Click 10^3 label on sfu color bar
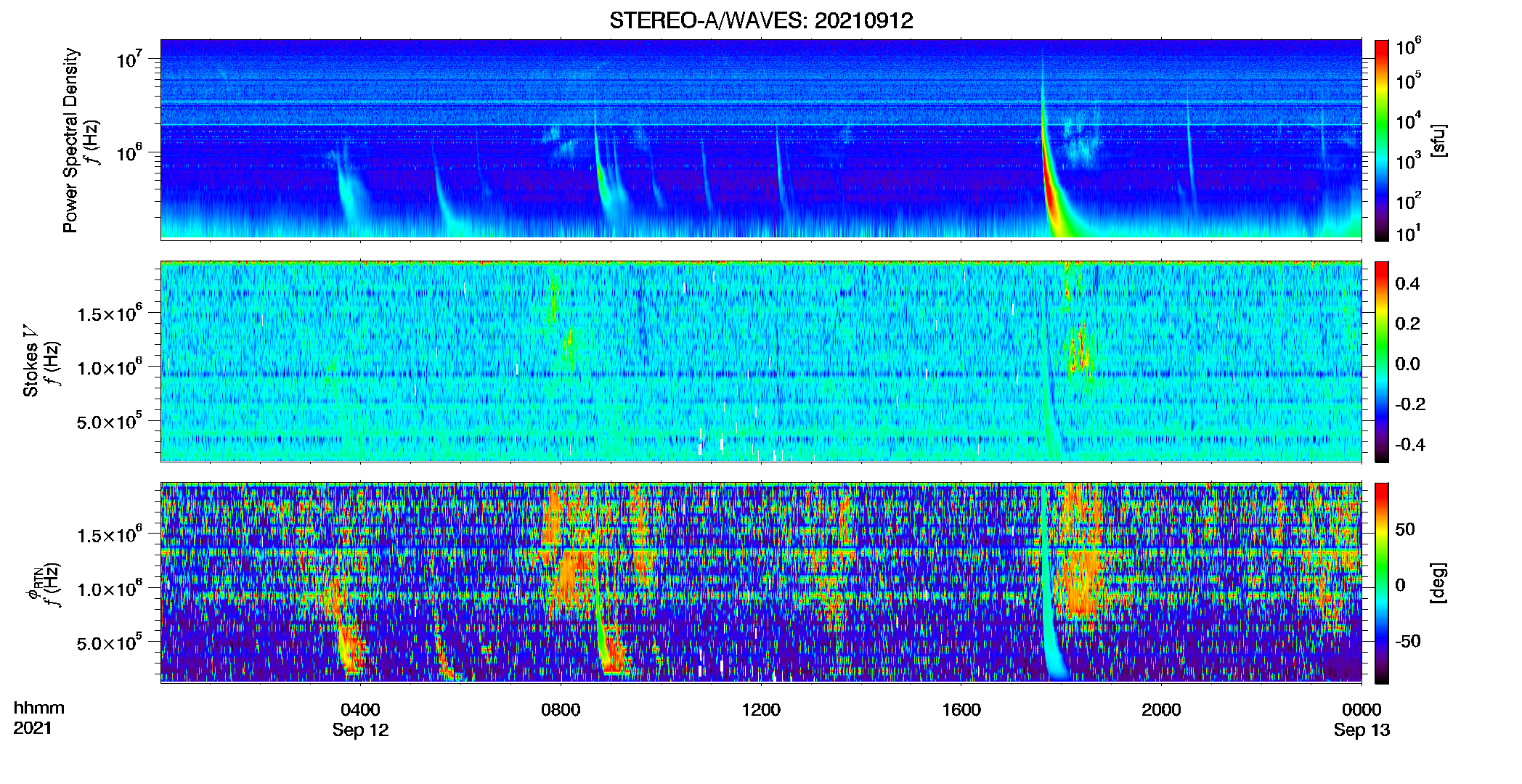This screenshot has width=1522, height=784. coord(1408,160)
